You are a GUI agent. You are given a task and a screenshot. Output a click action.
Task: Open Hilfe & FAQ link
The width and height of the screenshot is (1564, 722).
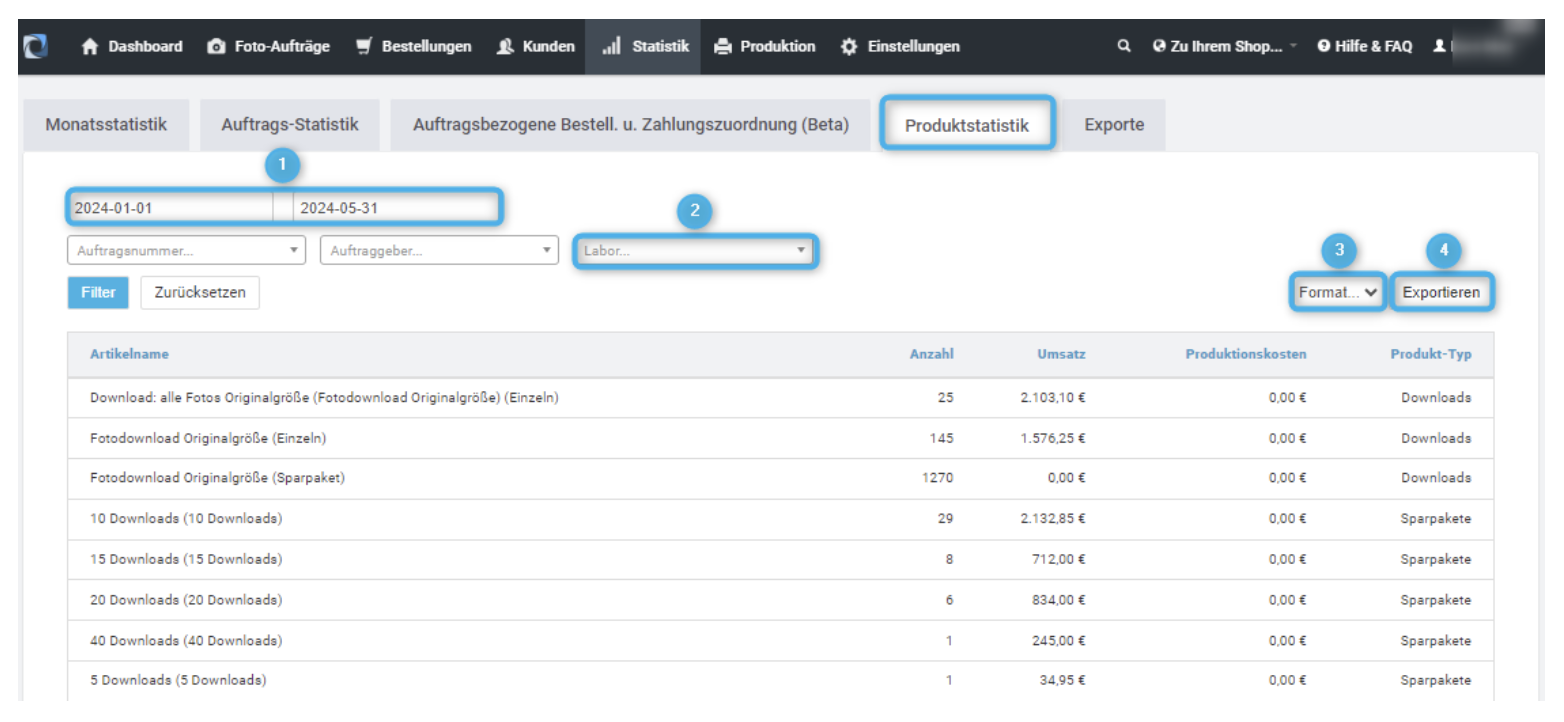(1364, 46)
